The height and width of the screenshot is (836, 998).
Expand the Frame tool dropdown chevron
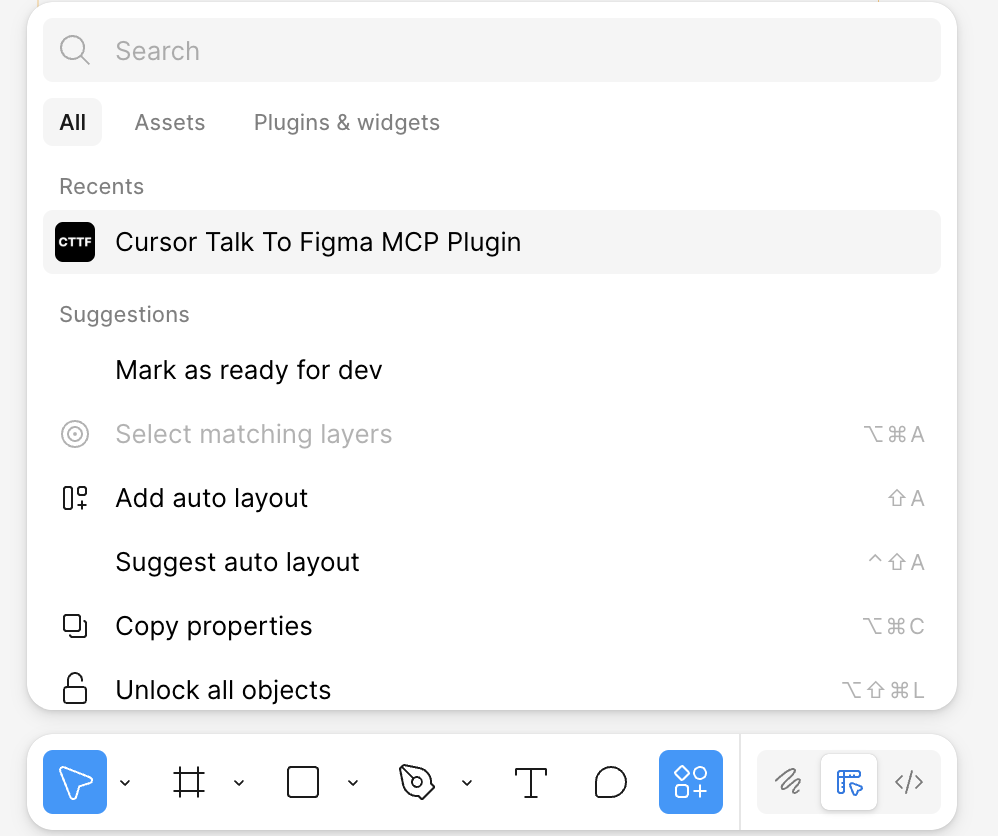pos(239,783)
